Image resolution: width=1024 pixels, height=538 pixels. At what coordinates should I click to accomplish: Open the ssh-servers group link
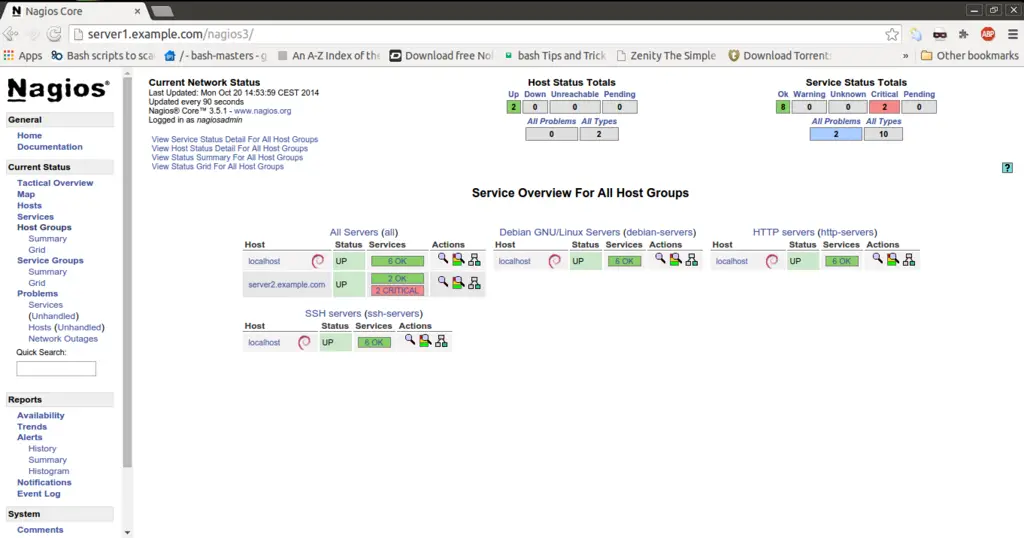(393, 313)
